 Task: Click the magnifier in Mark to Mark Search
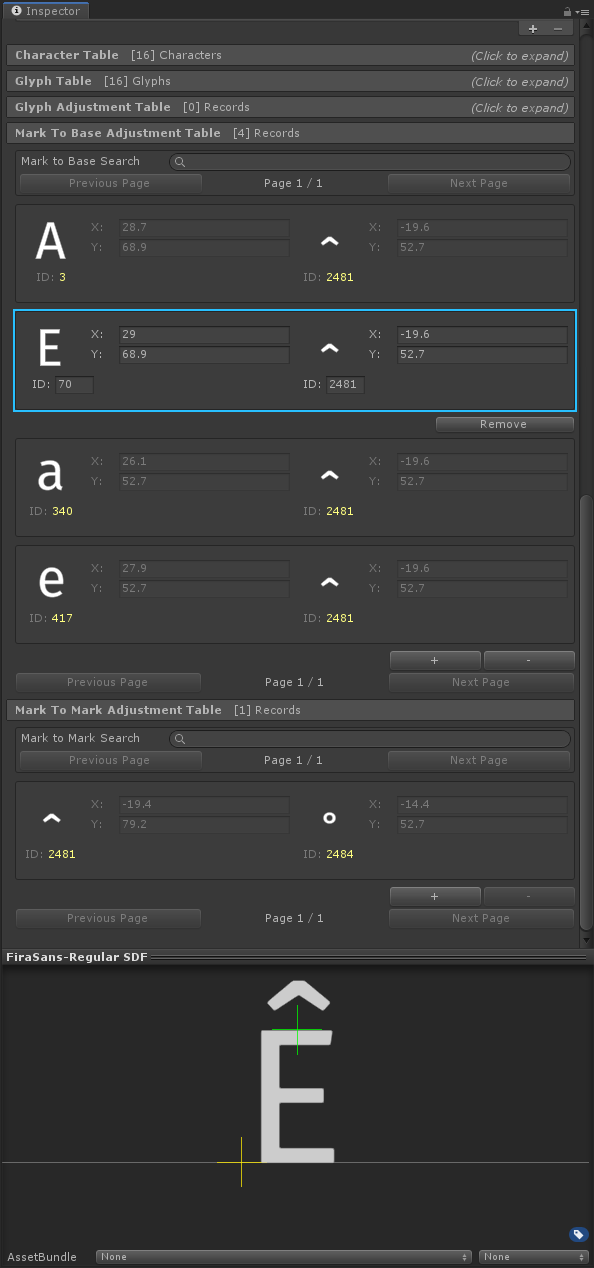179,738
